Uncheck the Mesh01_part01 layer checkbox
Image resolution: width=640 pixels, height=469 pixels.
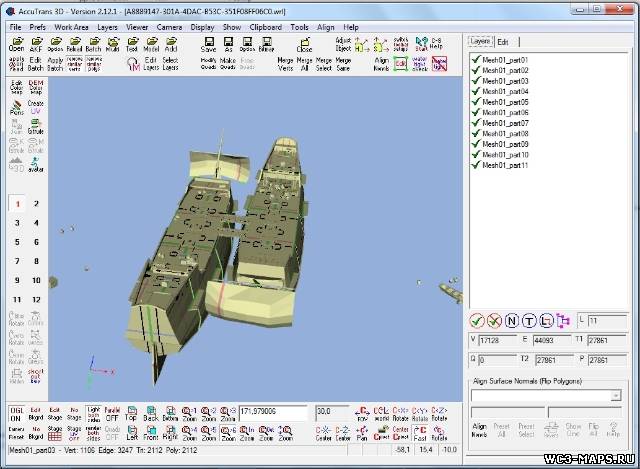[476, 60]
